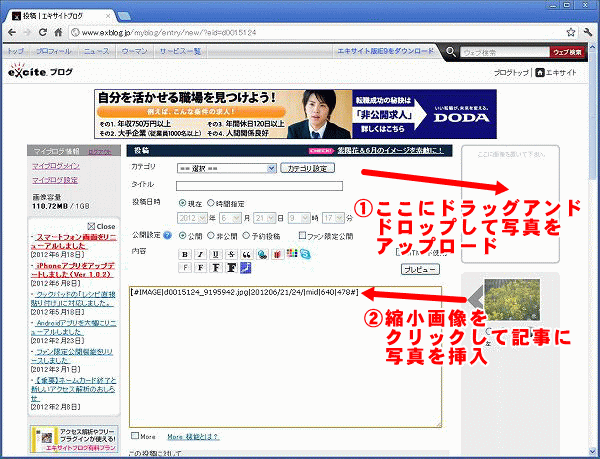Screen dimensions: 600x459
Task: Select the second-smallest font size F icon
Action: pyautogui.click(x=200, y=267)
